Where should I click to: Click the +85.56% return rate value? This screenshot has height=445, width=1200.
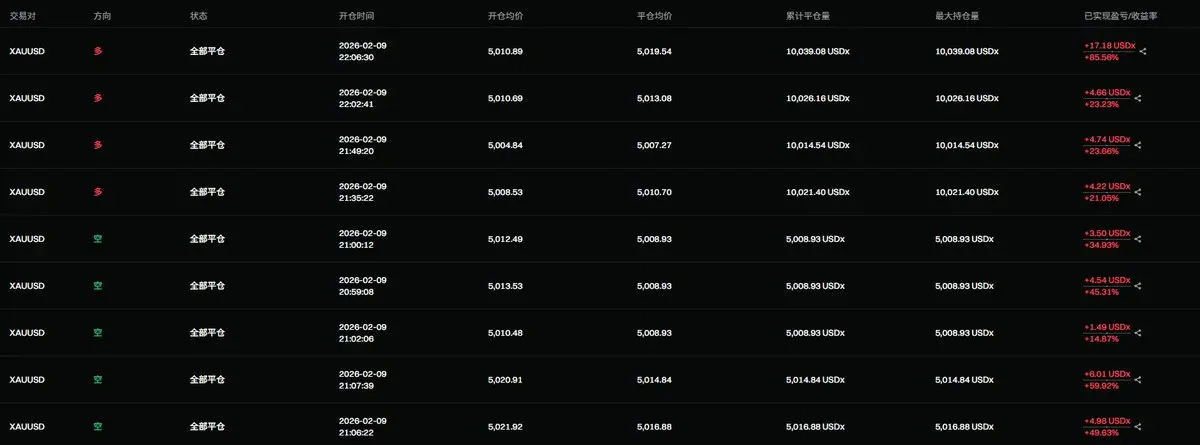click(1101, 57)
